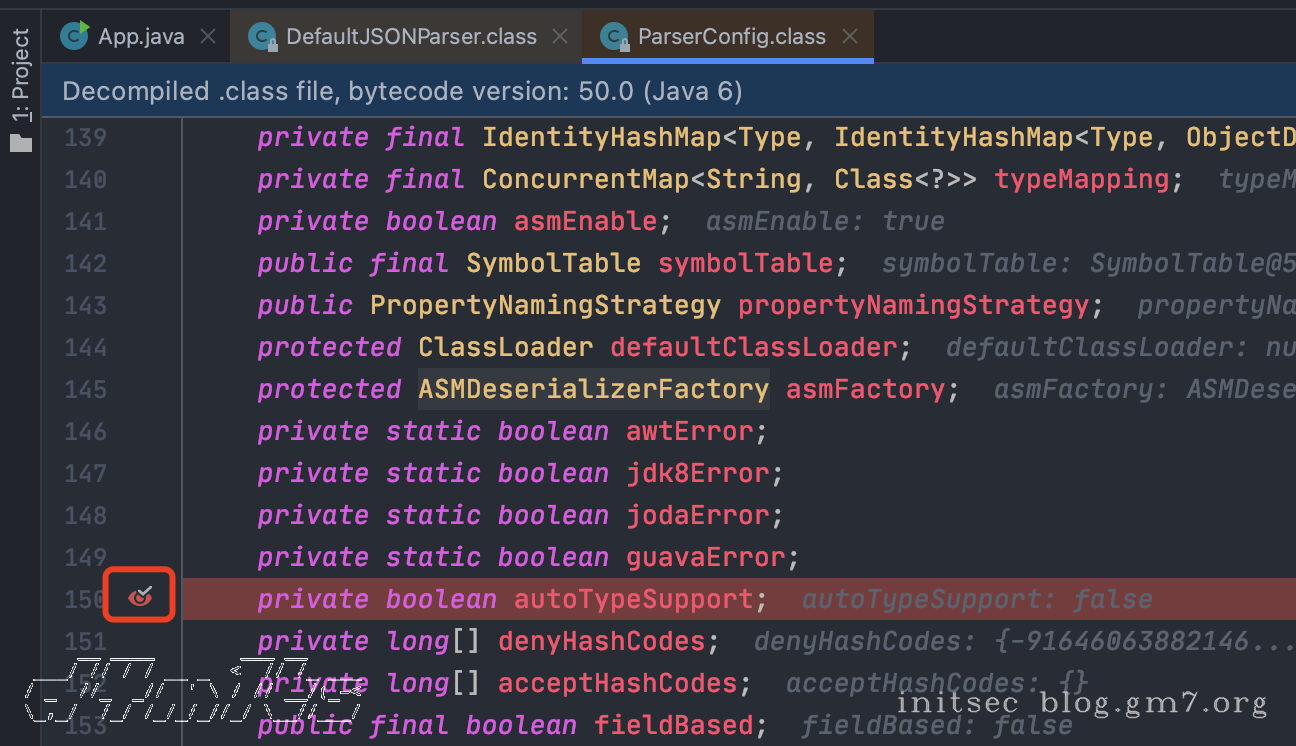The image size is (1296, 746).
Task: Open the Project tool window
Action: (x=21, y=75)
